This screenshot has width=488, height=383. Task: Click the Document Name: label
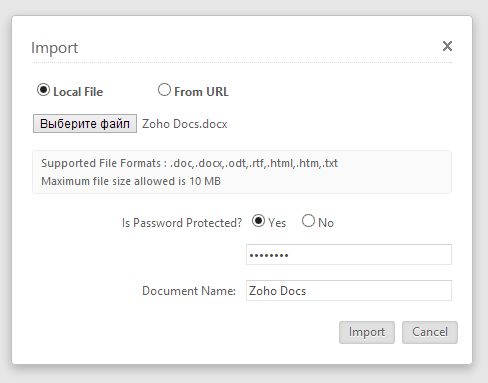pyautogui.click(x=189, y=291)
